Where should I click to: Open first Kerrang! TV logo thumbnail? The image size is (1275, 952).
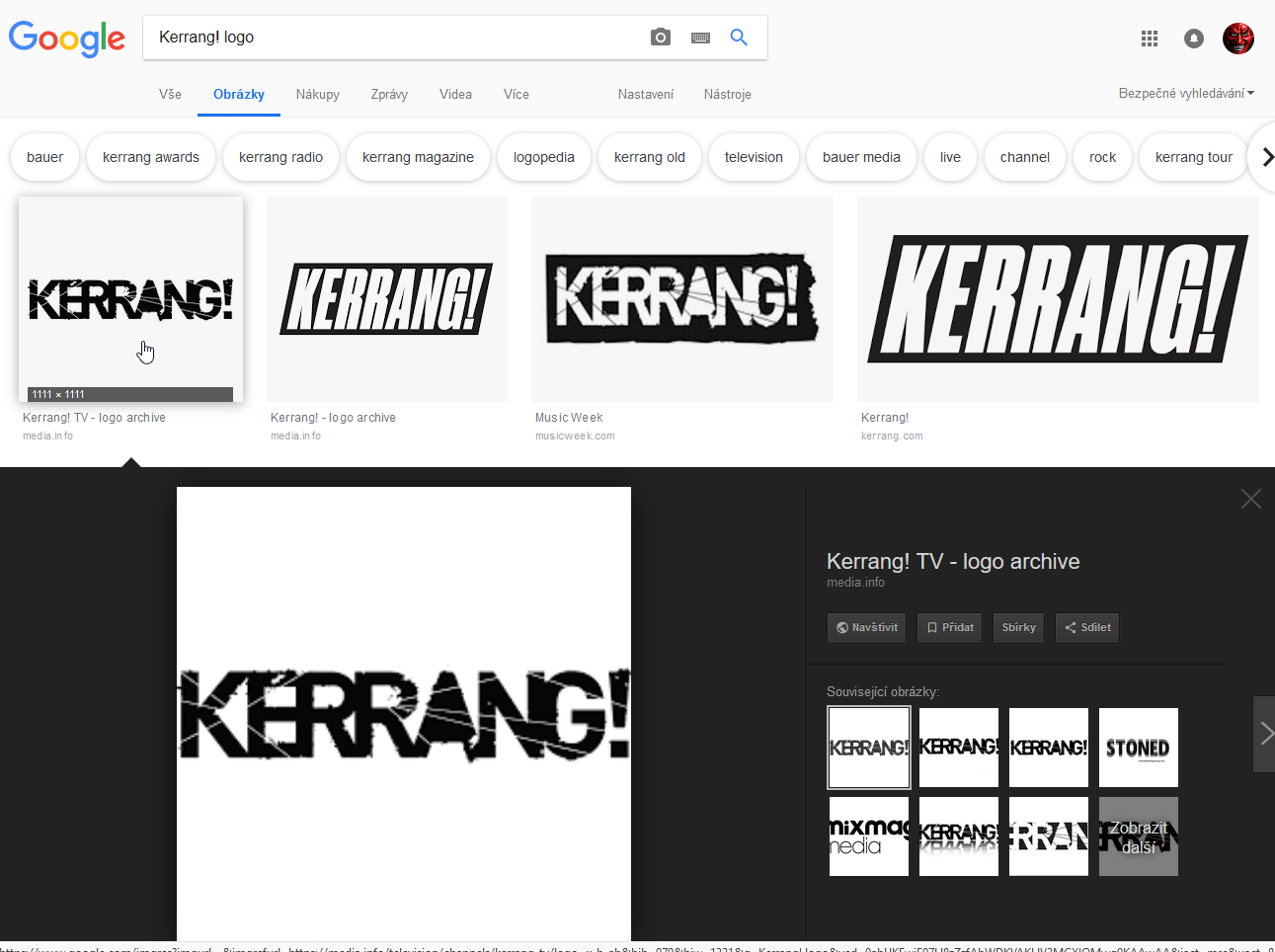(130, 299)
